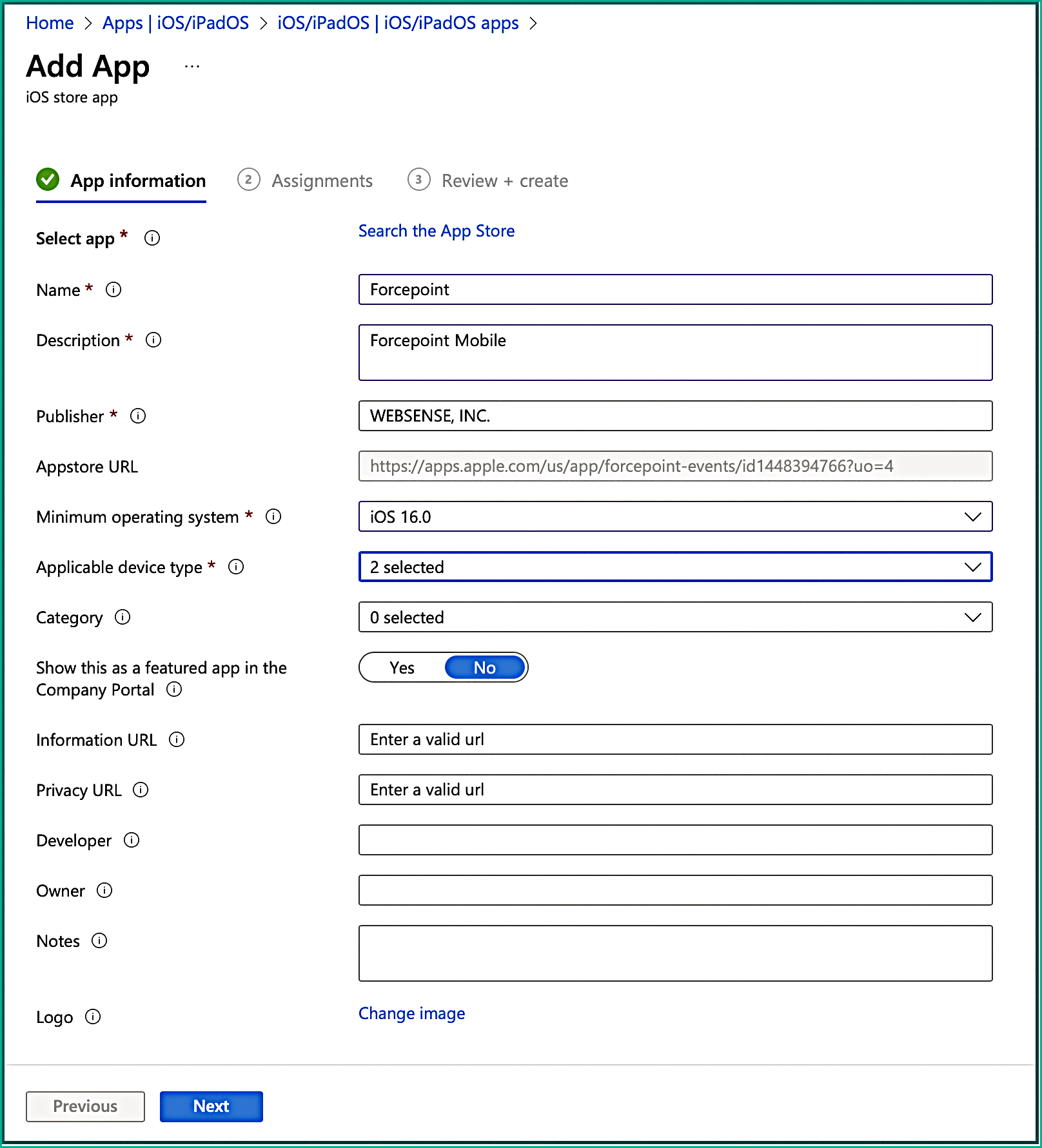This screenshot has height=1148, width=1042.
Task: Click the Search the App Store link
Action: click(437, 231)
